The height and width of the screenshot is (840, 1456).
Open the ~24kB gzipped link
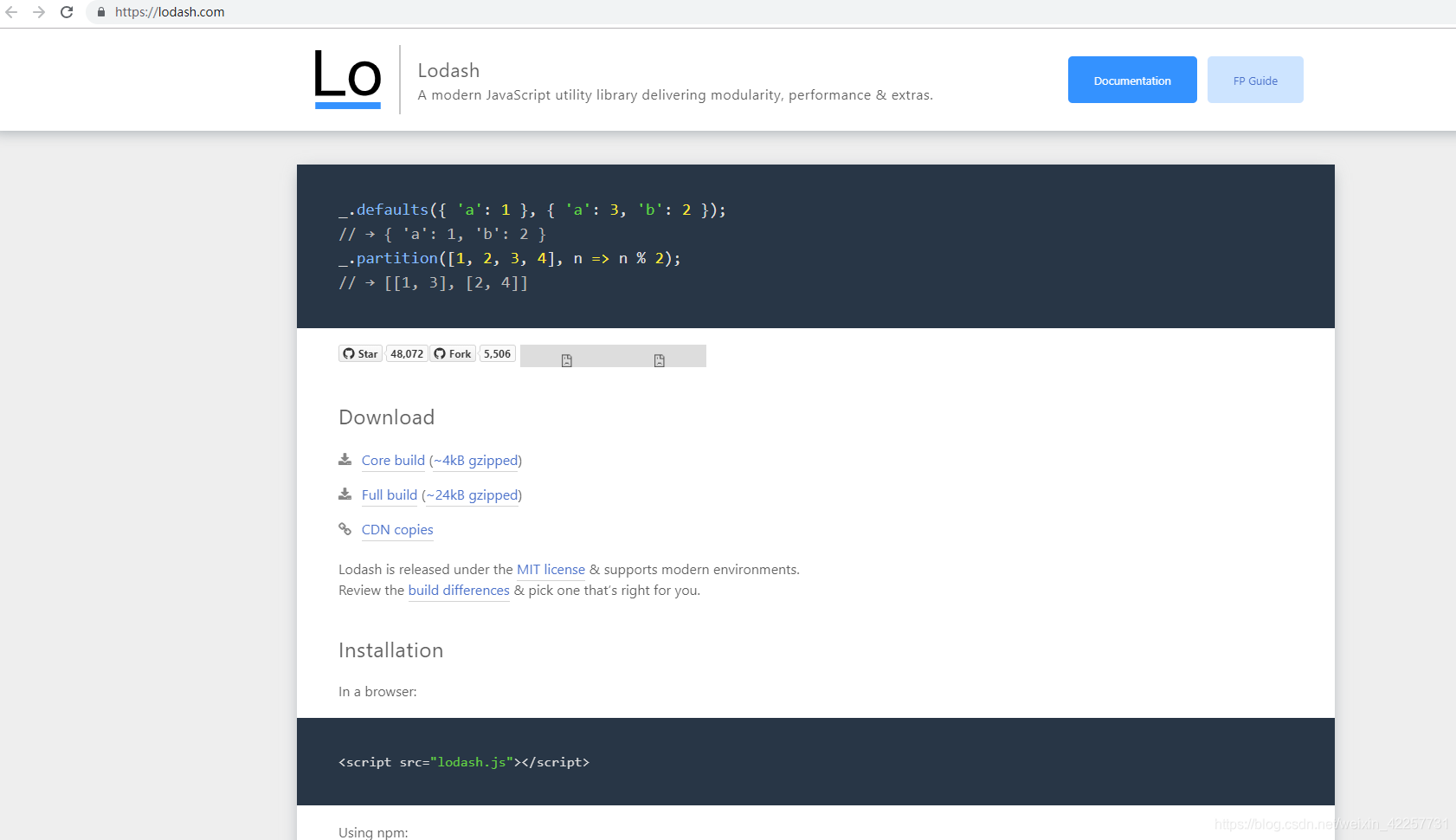click(x=472, y=495)
